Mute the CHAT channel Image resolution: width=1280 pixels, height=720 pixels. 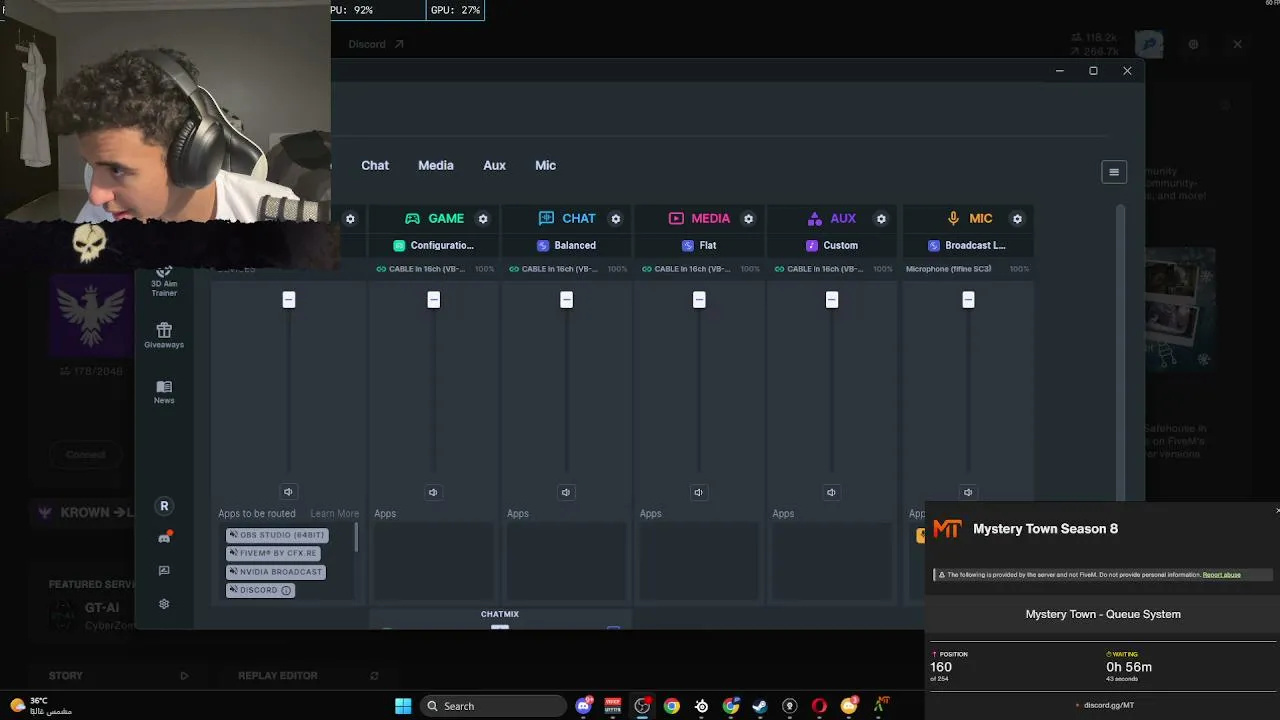566,492
